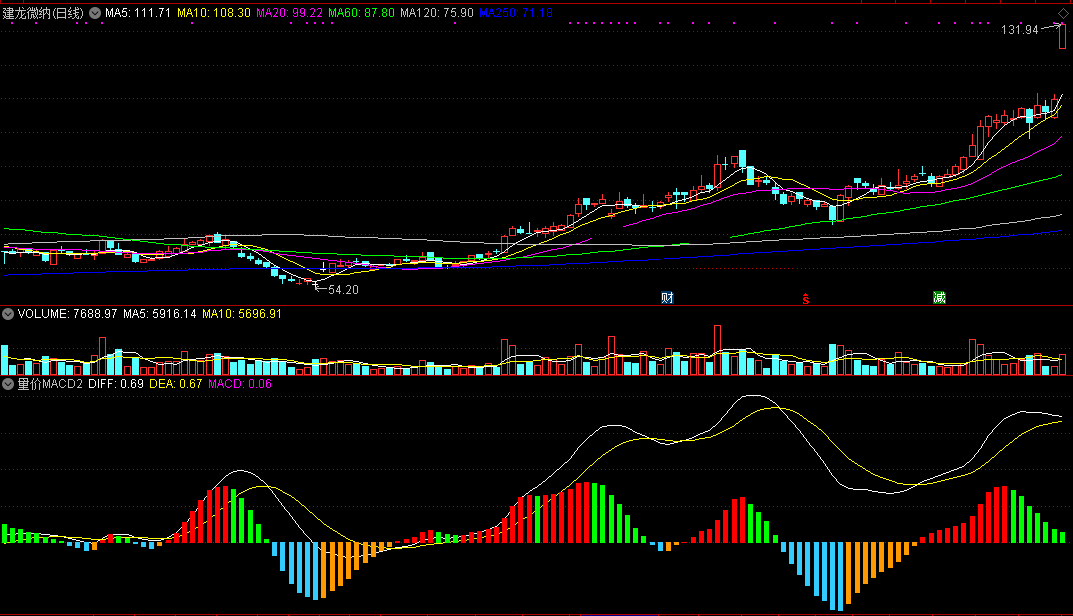The height and width of the screenshot is (616, 1073).
Task: Open the red S event marker
Action: 805,298
